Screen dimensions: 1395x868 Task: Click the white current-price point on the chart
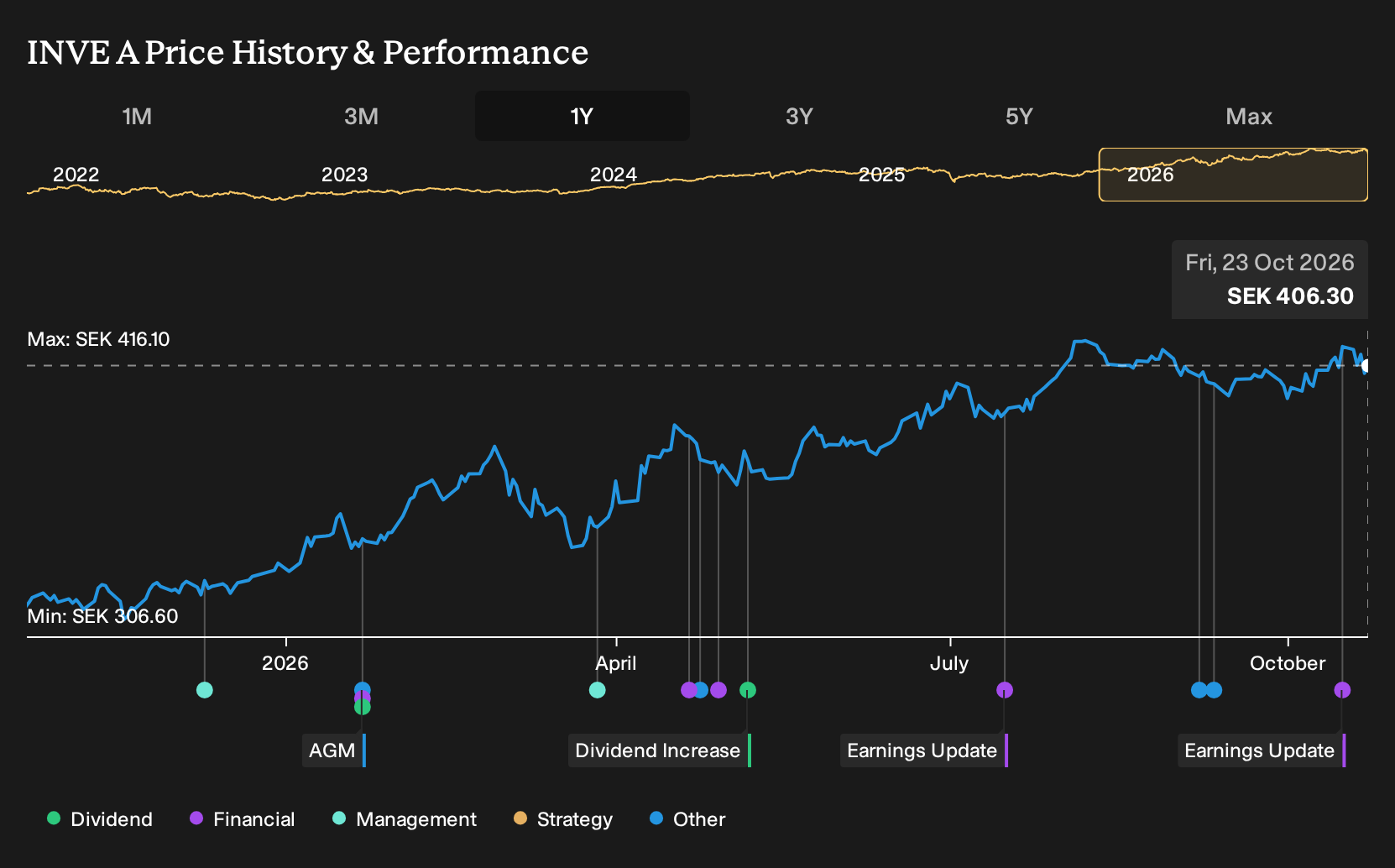click(x=1366, y=365)
